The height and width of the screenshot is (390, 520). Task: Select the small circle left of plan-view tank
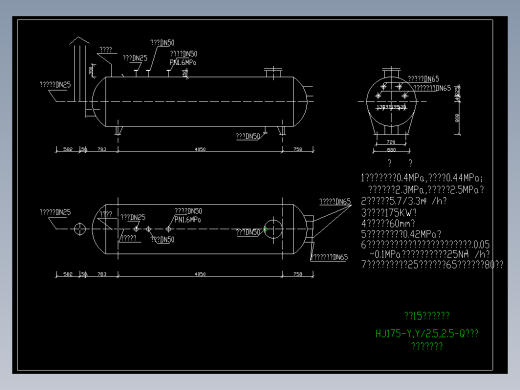[80, 229]
